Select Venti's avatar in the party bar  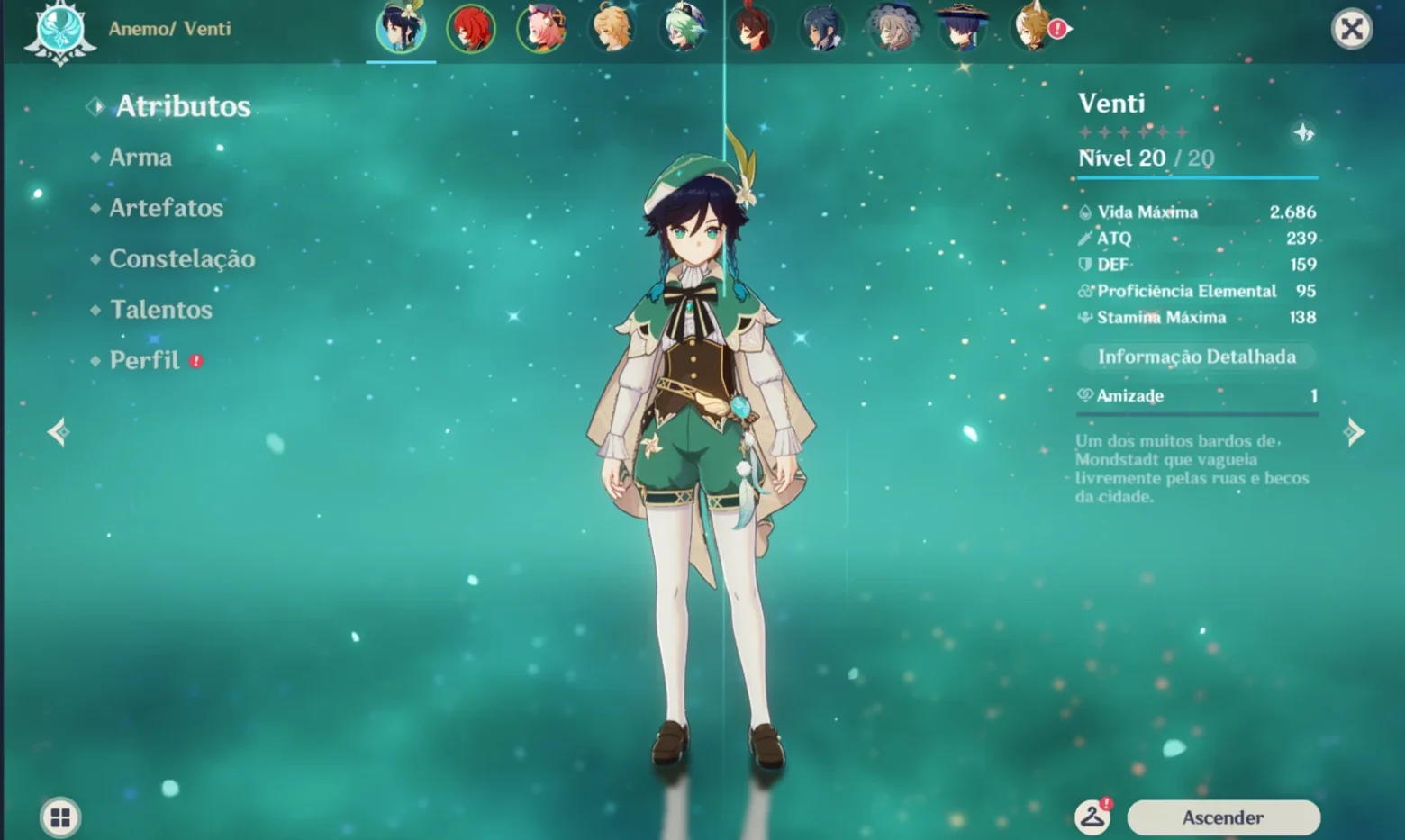coord(401,28)
